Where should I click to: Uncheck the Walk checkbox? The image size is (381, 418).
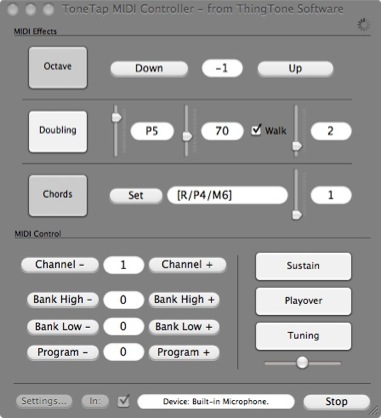tap(256, 130)
